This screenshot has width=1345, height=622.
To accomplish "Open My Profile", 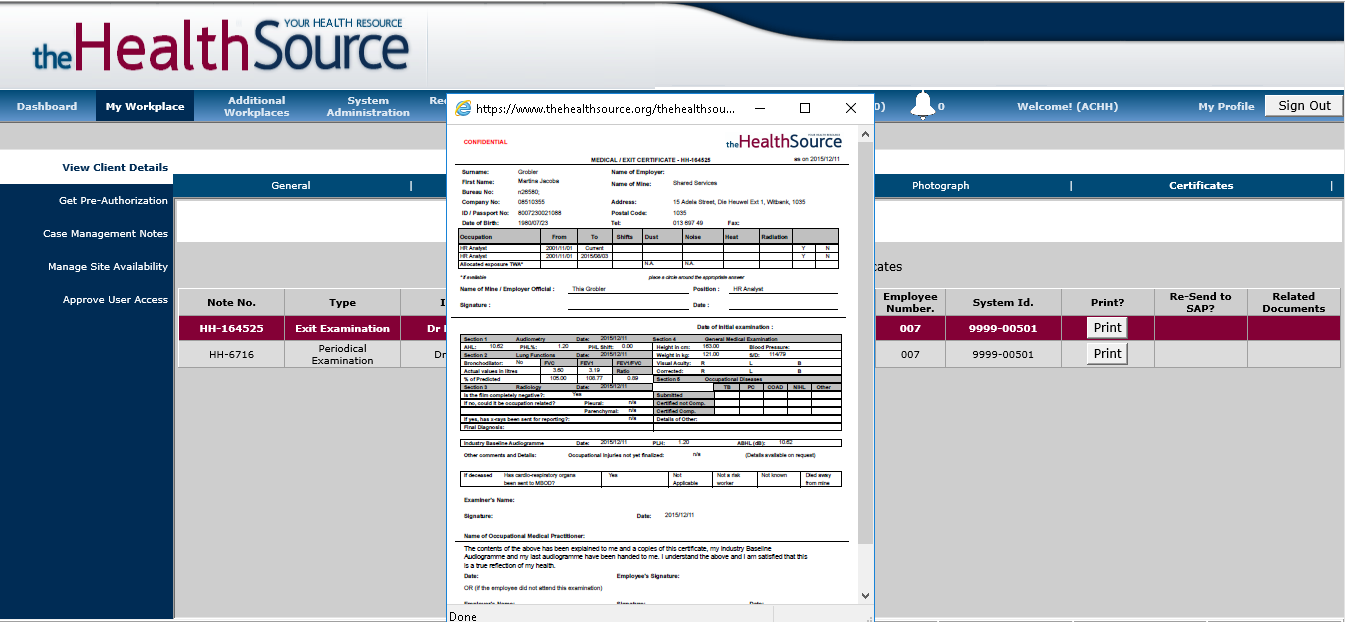I will tap(1226, 106).
